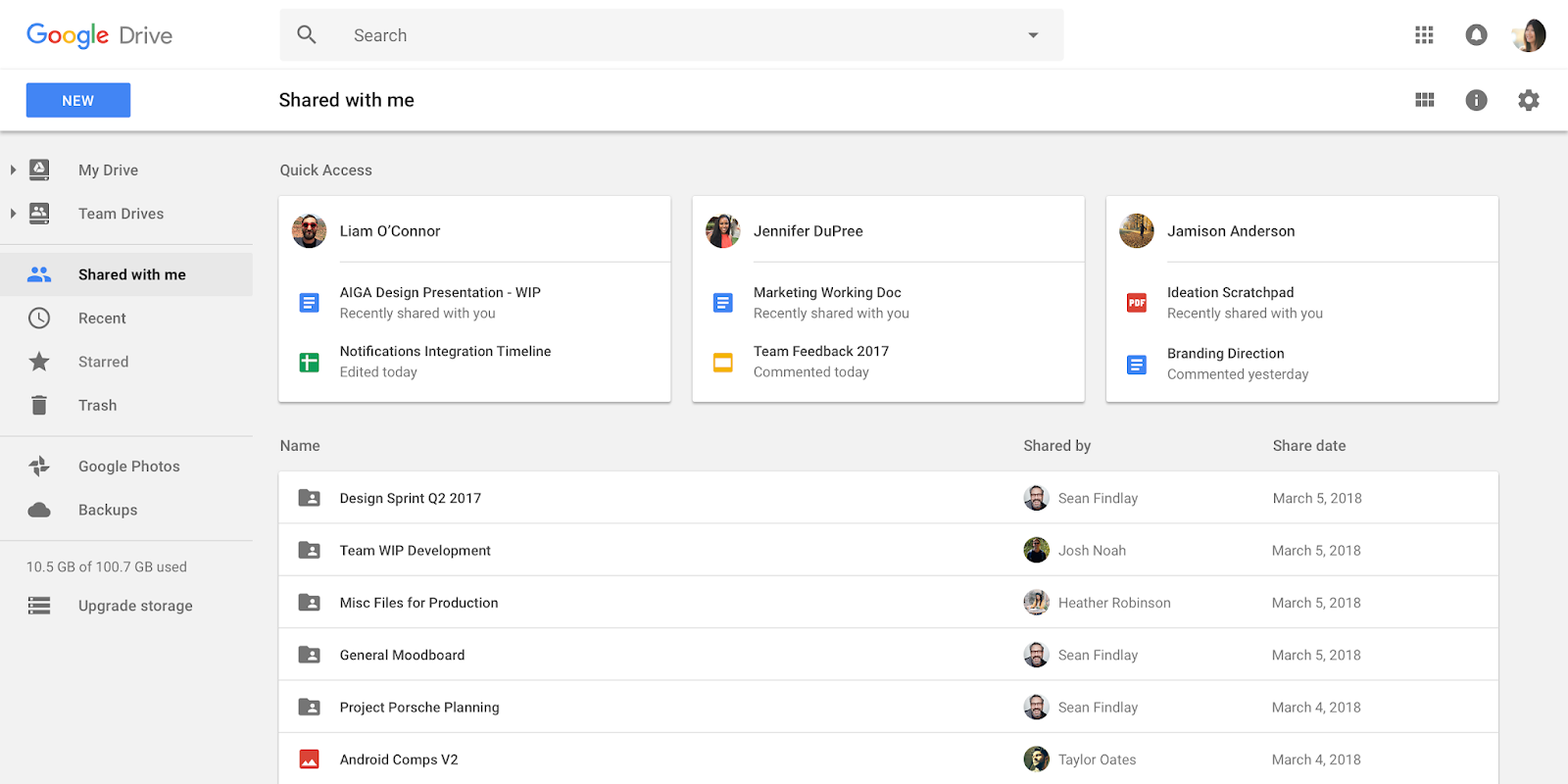The height and width of the screenshot is (784, 1568).
Task: Click the Starred star icon
Action: [x=39, y=362]
